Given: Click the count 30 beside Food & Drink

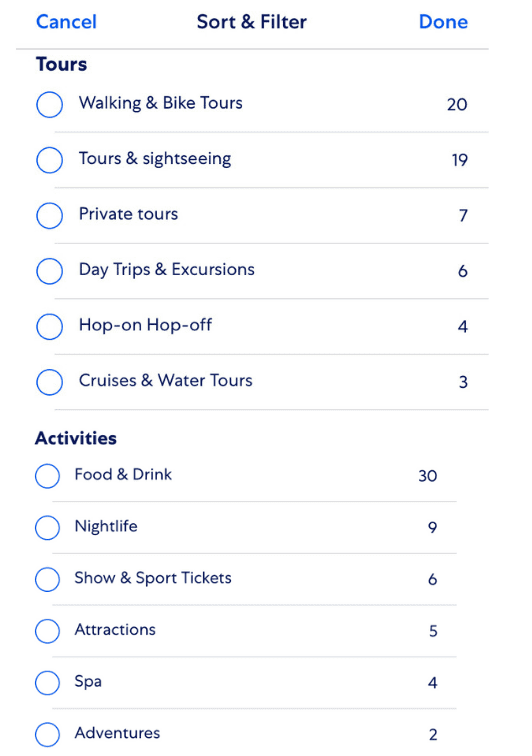Looking at the screenshot, I should pyautogui.click(x=428, y=476).
